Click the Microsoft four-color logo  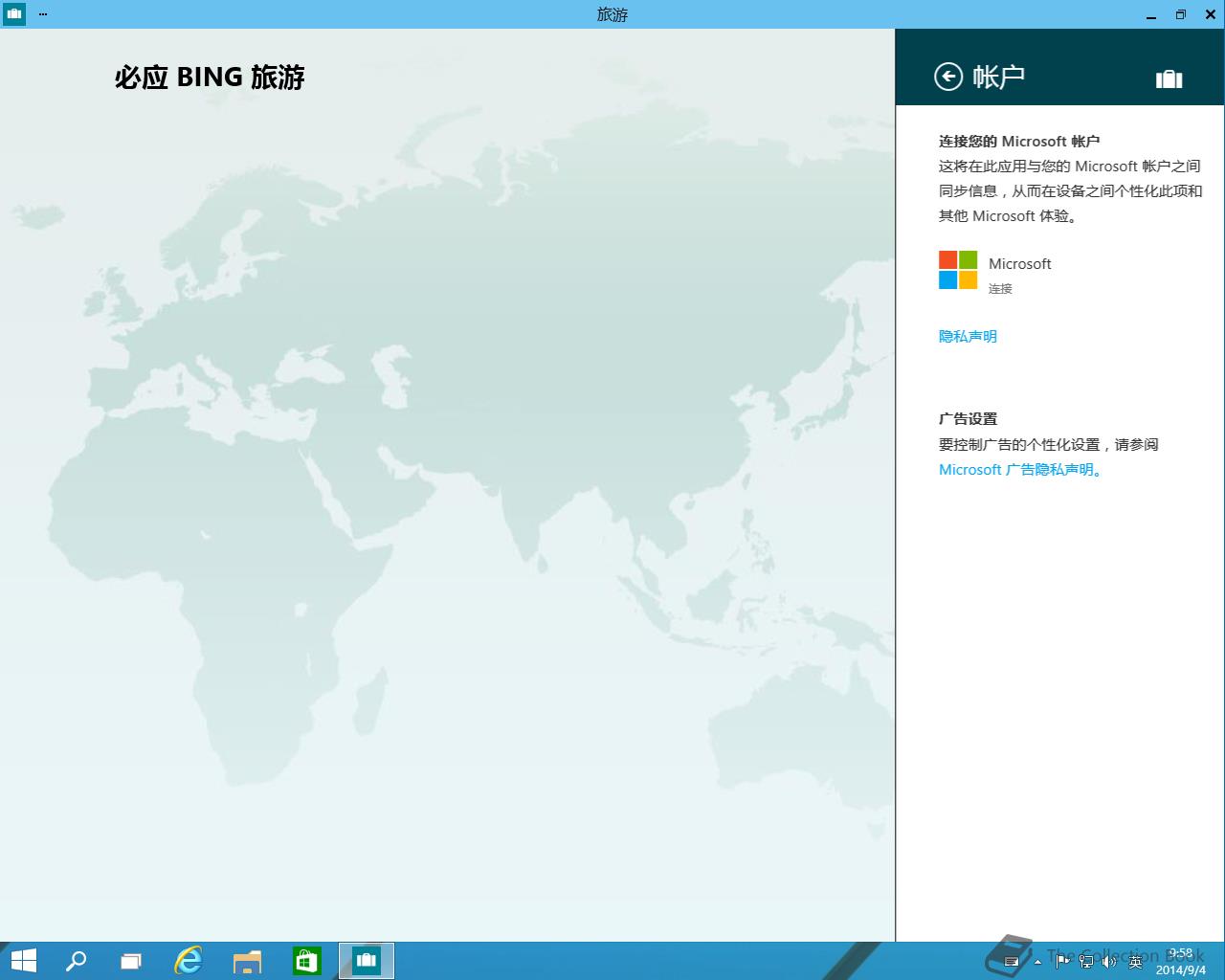(x=958, y=270)
